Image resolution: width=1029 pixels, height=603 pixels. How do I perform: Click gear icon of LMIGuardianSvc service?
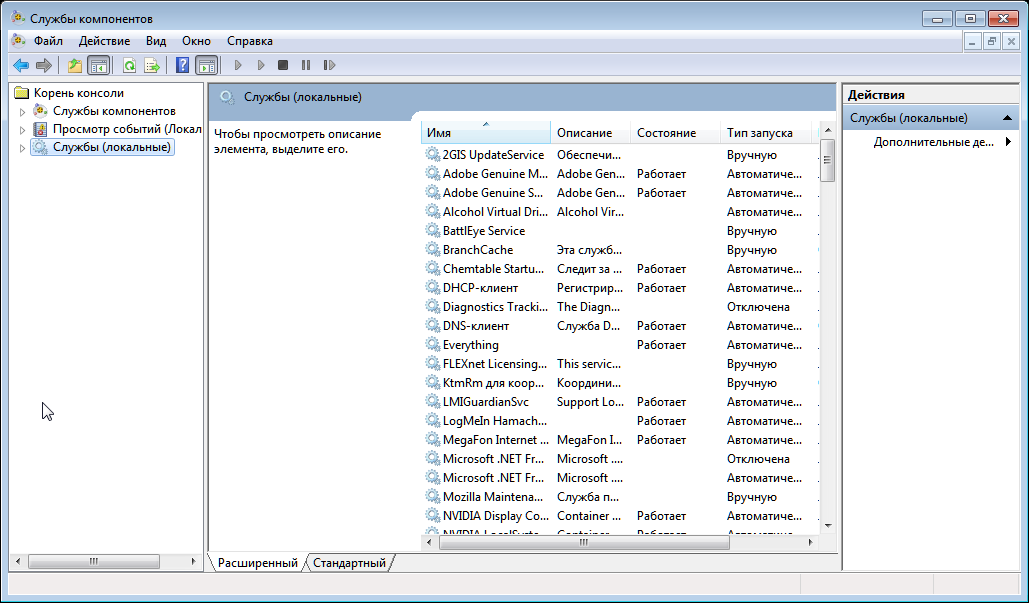coord(432,402)
